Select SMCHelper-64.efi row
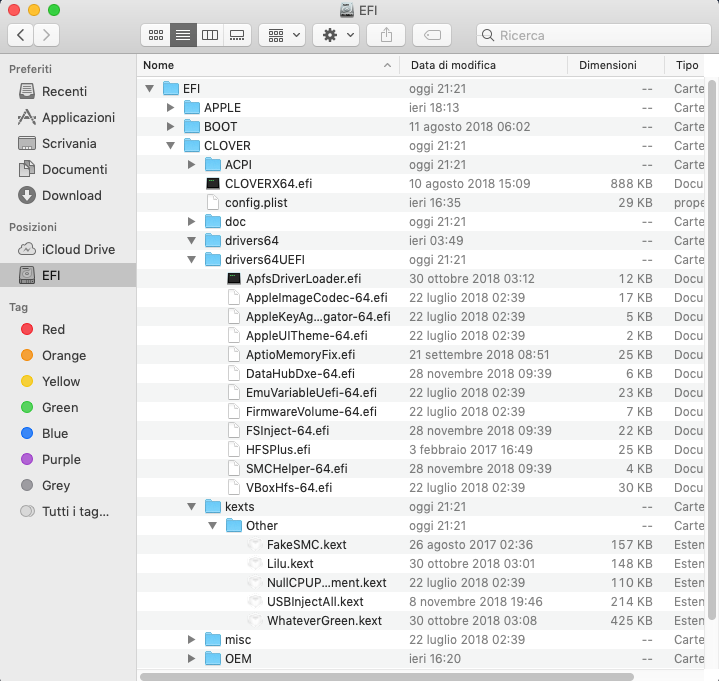Viewport: 719px width, 681px height. (x=420, y=469)
